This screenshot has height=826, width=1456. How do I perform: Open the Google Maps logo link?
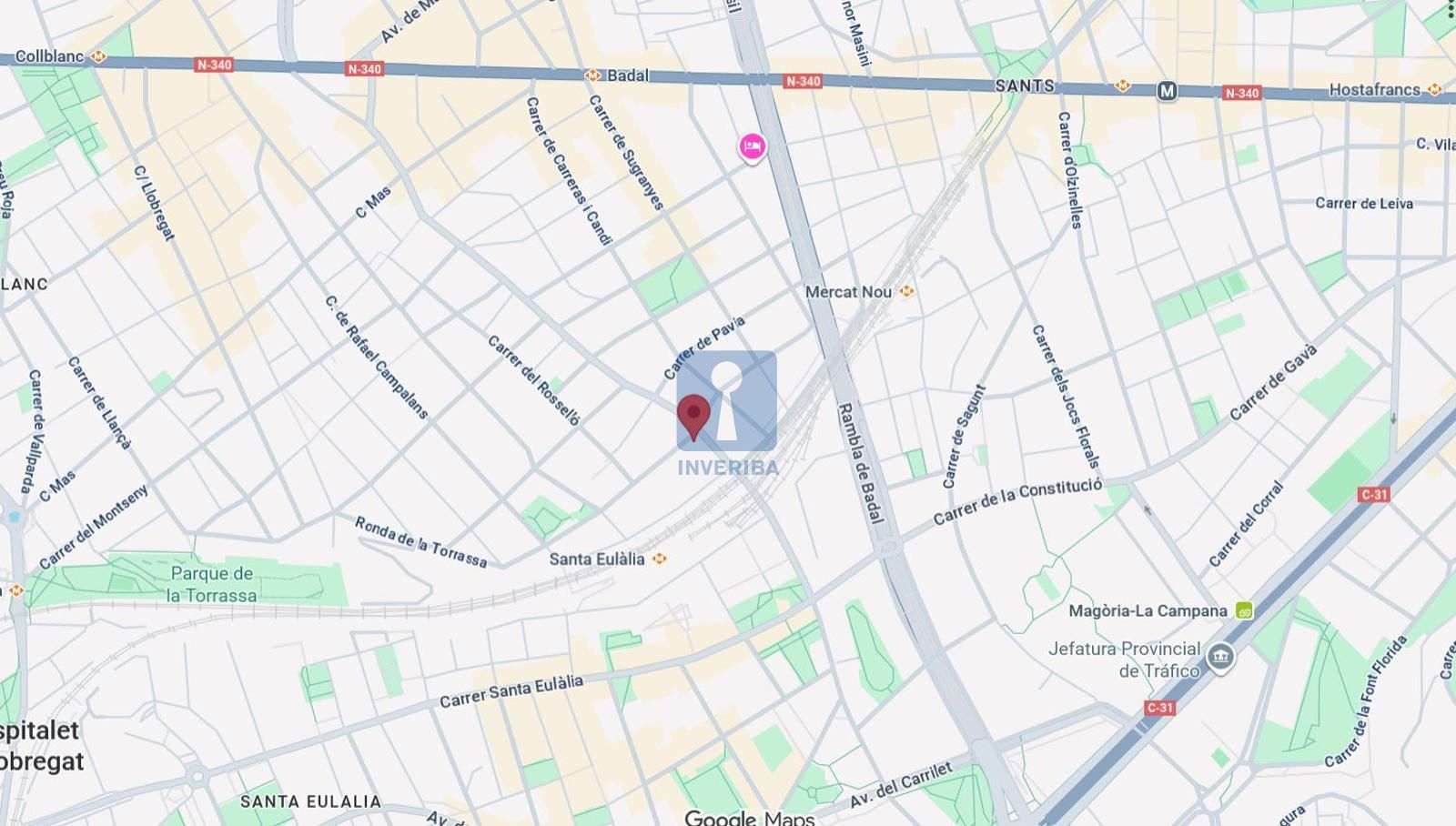click(749, 818)
